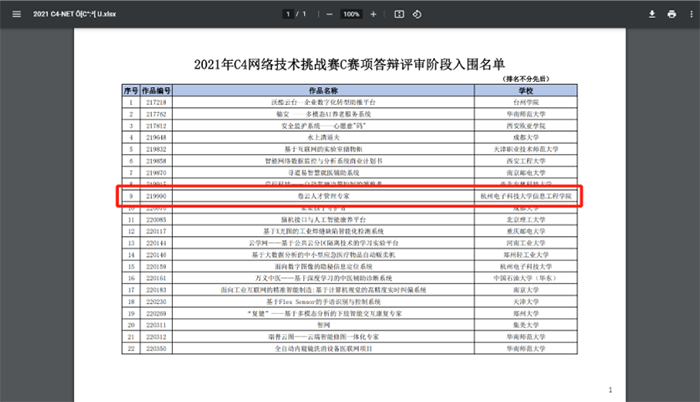Click school cell '集美大学'
Image resolution: width=700 pixels, height=402 pixels.
(x=526, y=325)
